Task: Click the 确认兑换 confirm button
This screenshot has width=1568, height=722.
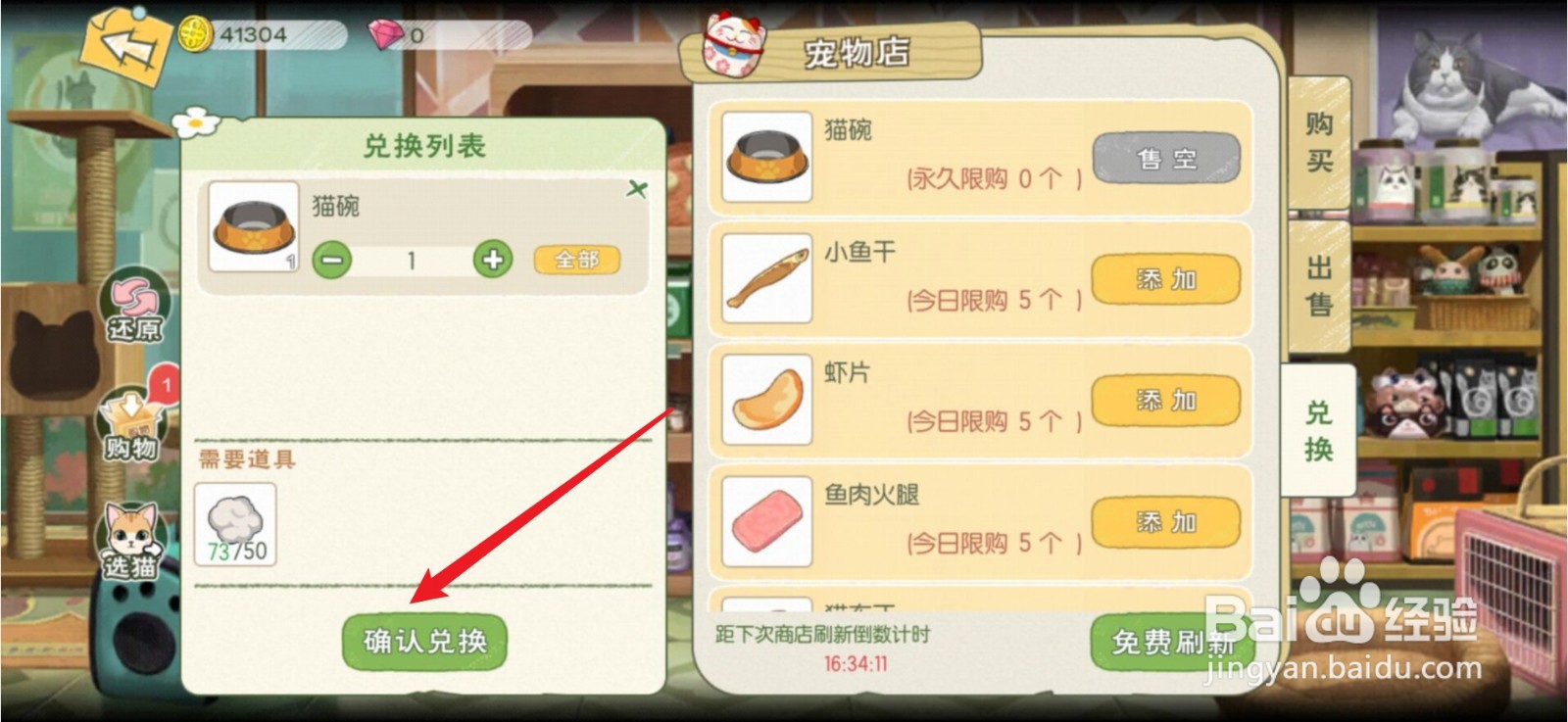Action: coord(424,642)
